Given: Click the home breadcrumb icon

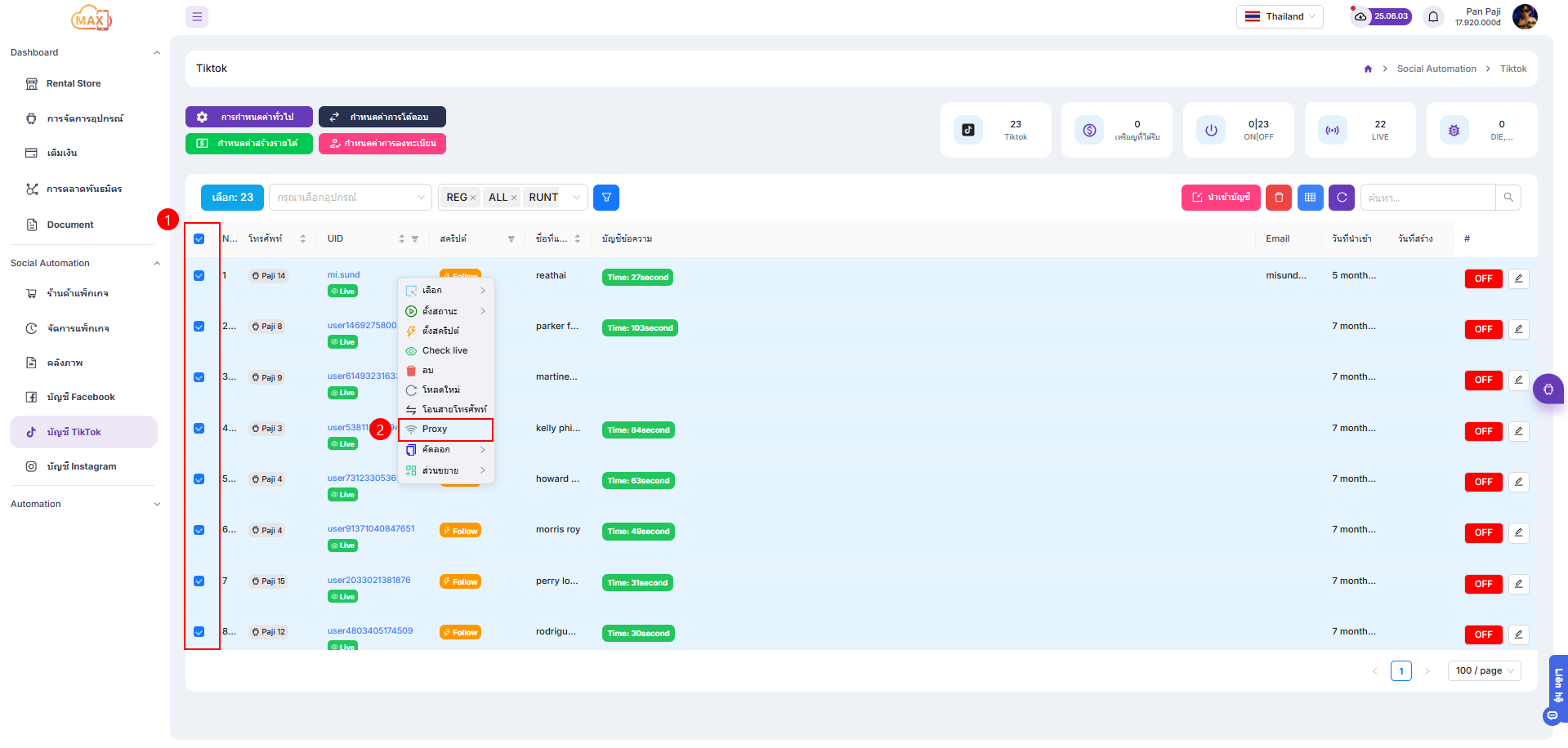Looking at the screenshot, I should (1368, 69).
